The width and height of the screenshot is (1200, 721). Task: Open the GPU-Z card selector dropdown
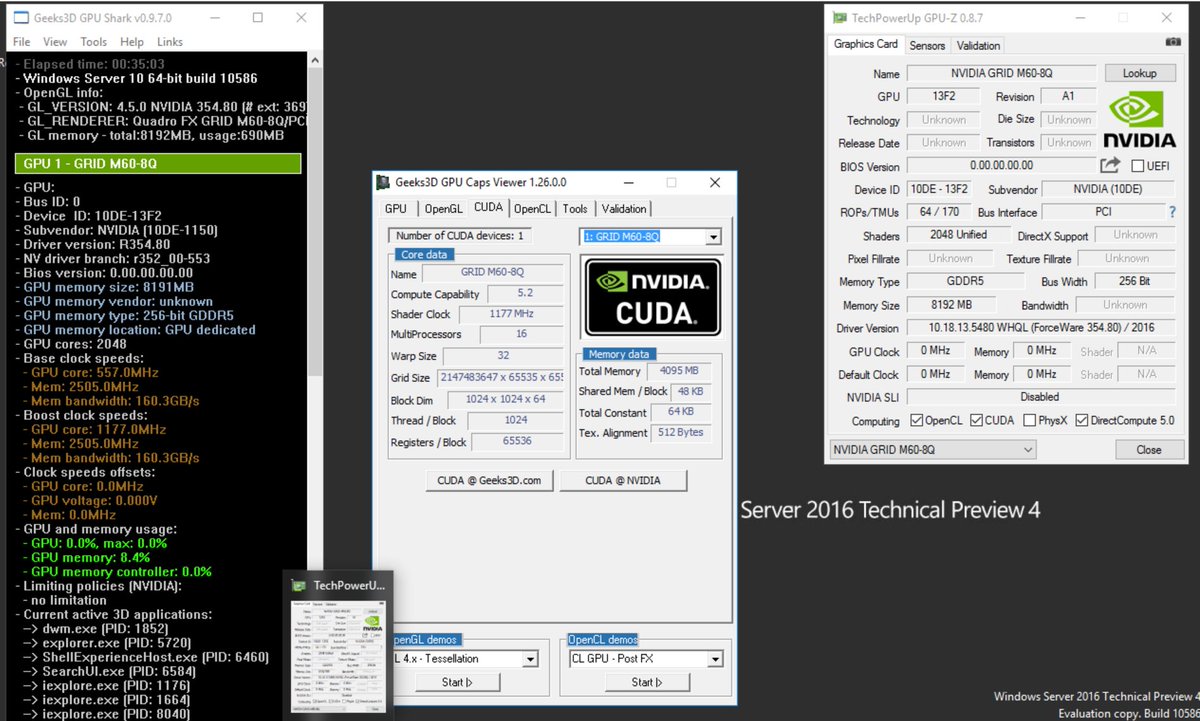[933, 450]
